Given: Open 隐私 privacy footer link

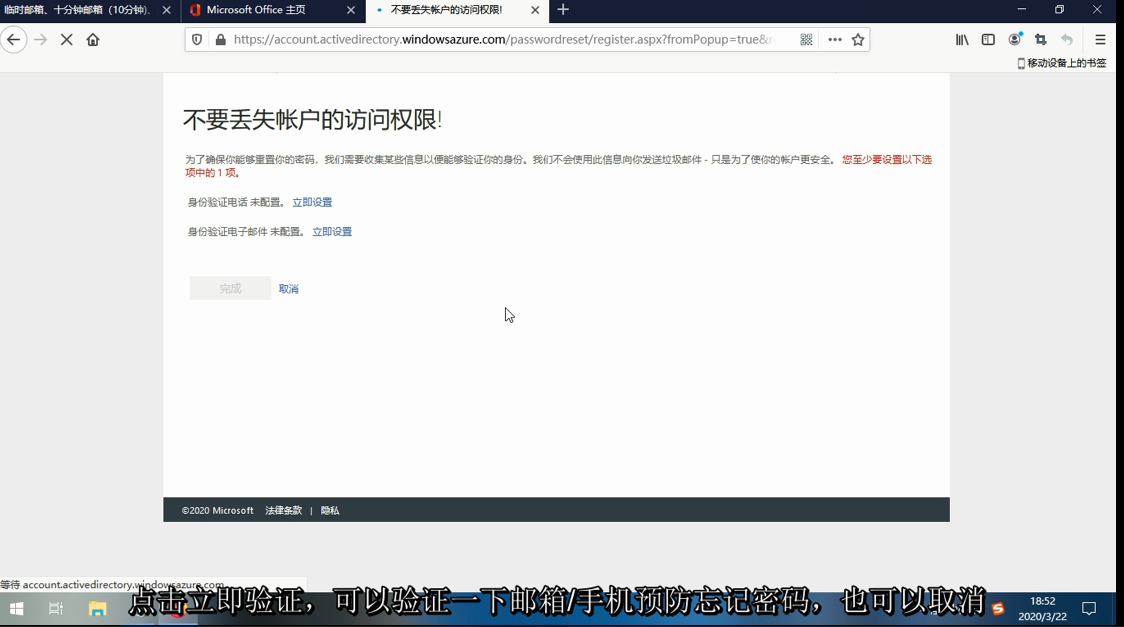Looking at the screenshot, I should [x=330, y=510].
